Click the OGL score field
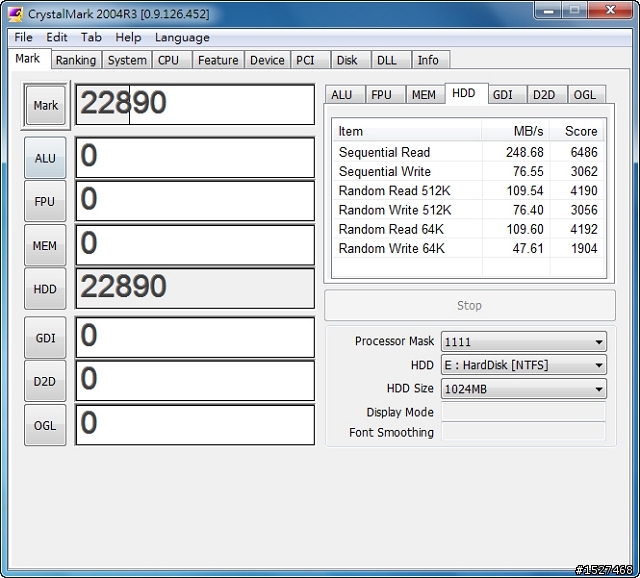 click(195, 425)
